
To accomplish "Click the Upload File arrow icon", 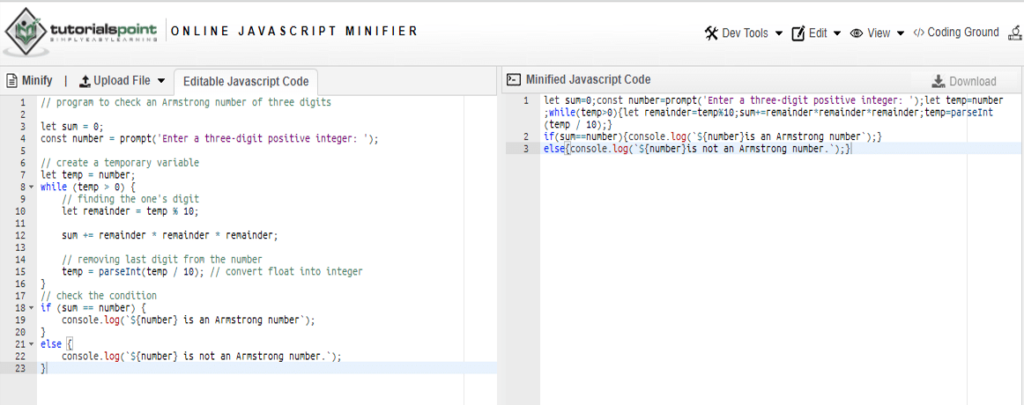I will (x=85, y=80).
